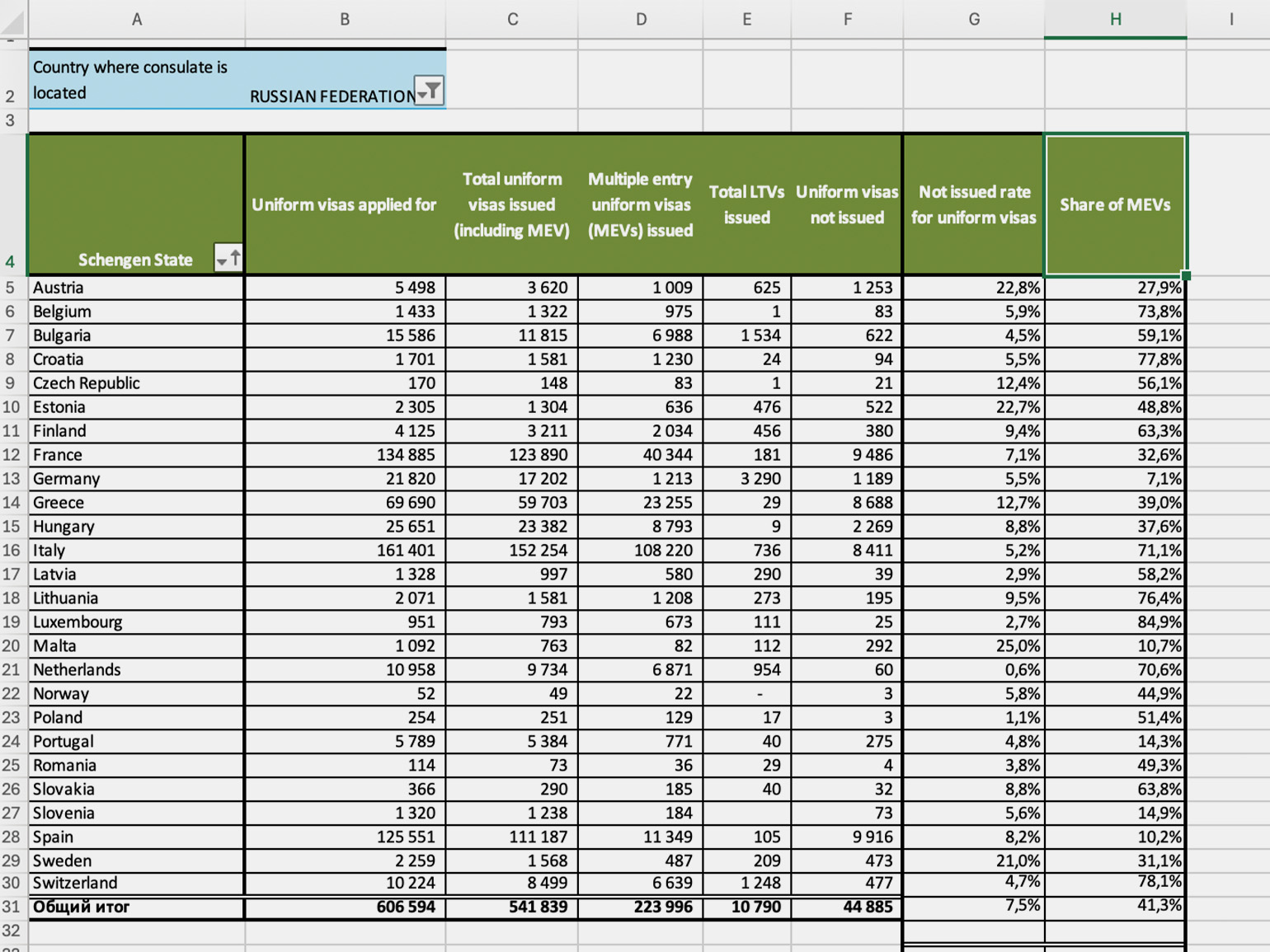
Task: Select the Austria cell
Action: point(137,288)
